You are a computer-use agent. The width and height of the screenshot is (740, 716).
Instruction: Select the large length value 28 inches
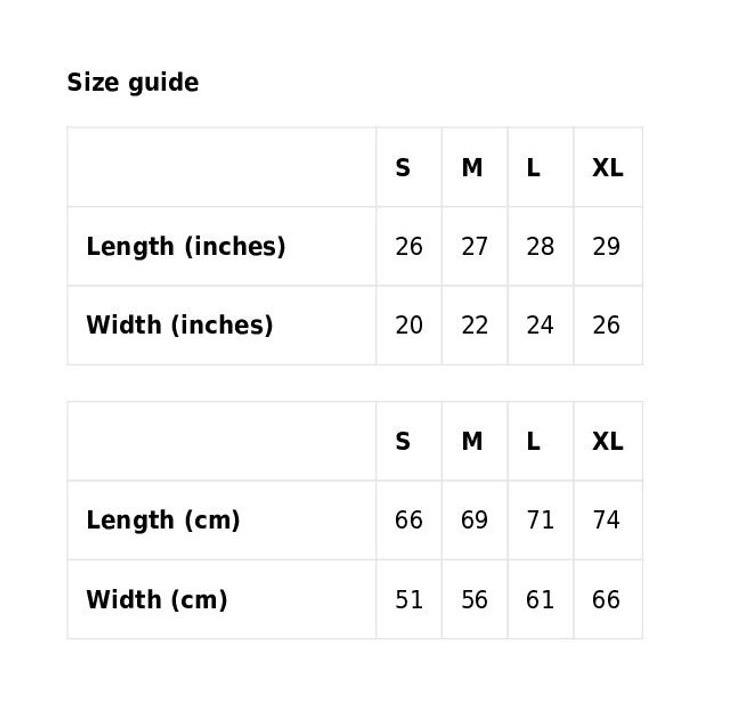tap(540, 246)
